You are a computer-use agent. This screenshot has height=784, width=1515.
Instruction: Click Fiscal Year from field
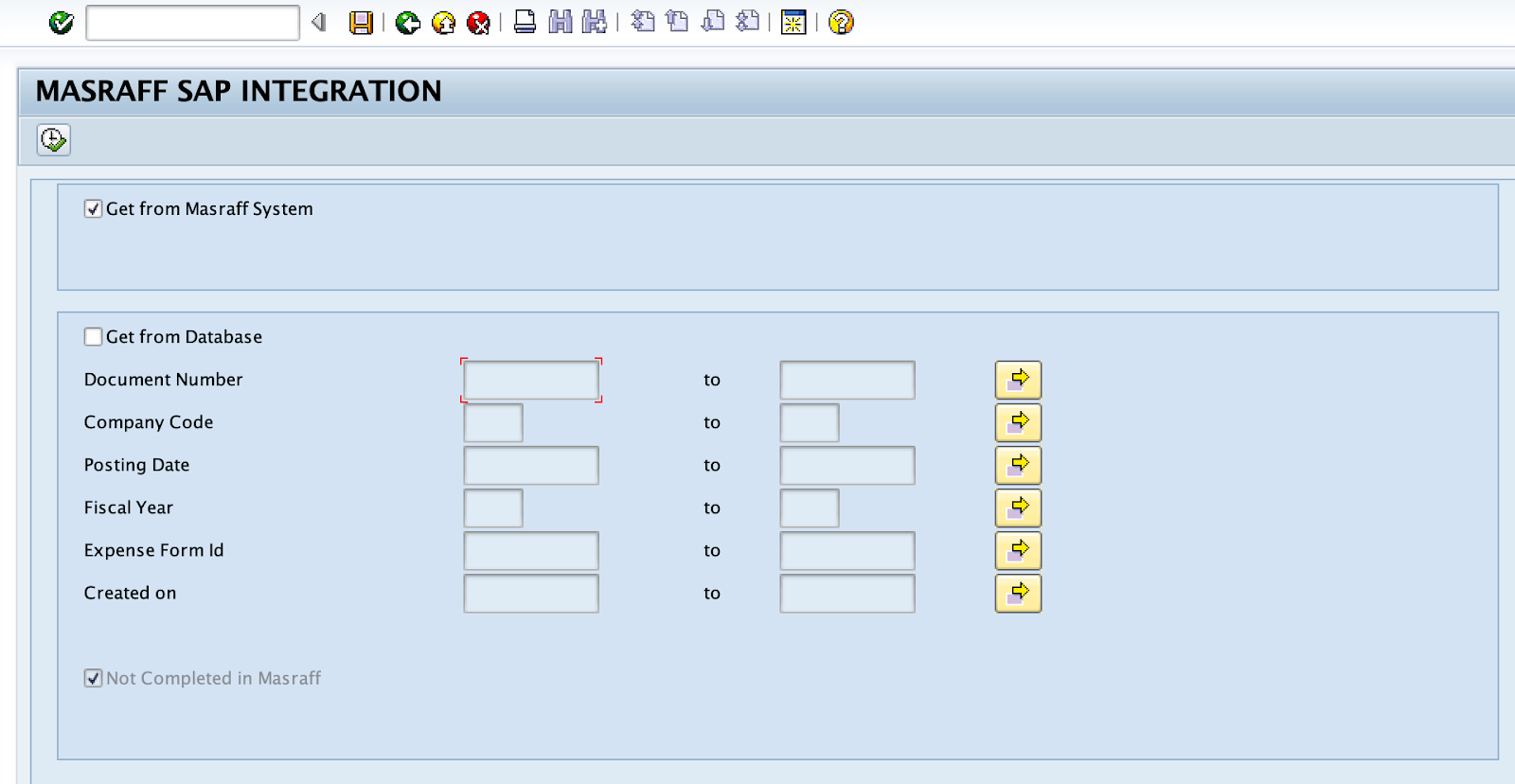coord(493,508)
